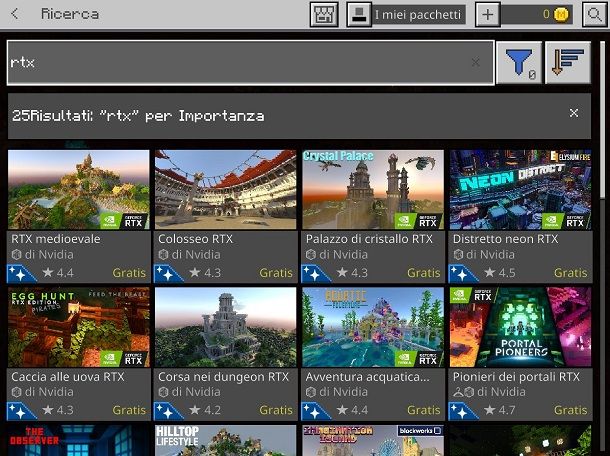
Task: Open the sort order options
Action: click(568, 62)
